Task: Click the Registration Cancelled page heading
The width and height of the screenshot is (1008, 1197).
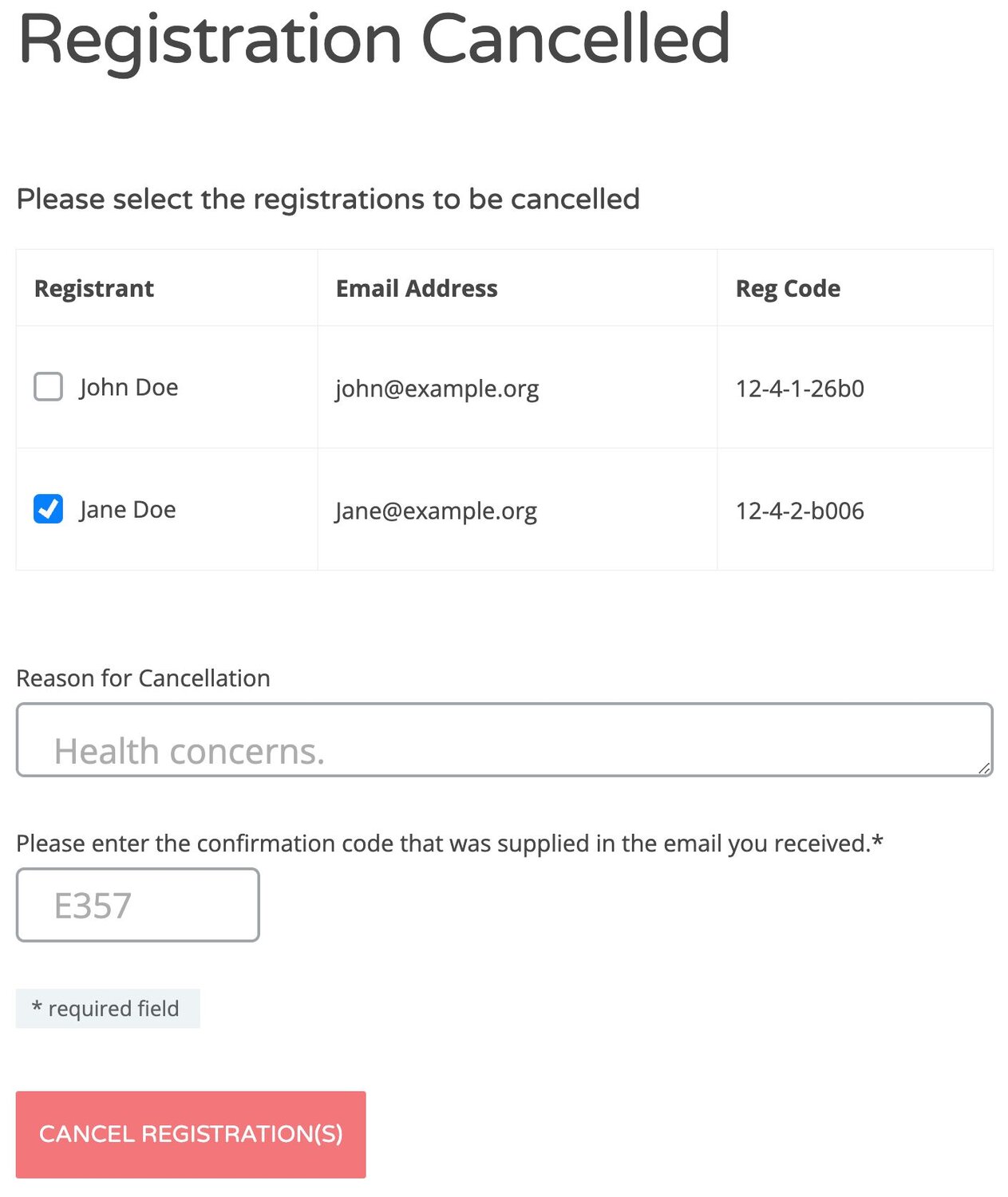Action: (x=374, y=40)
